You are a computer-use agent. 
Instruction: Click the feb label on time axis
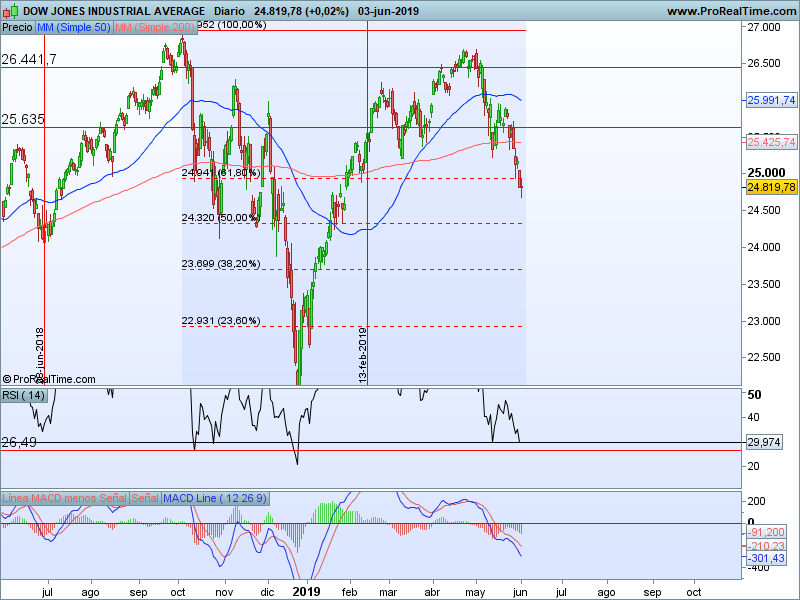click(349, 592)
